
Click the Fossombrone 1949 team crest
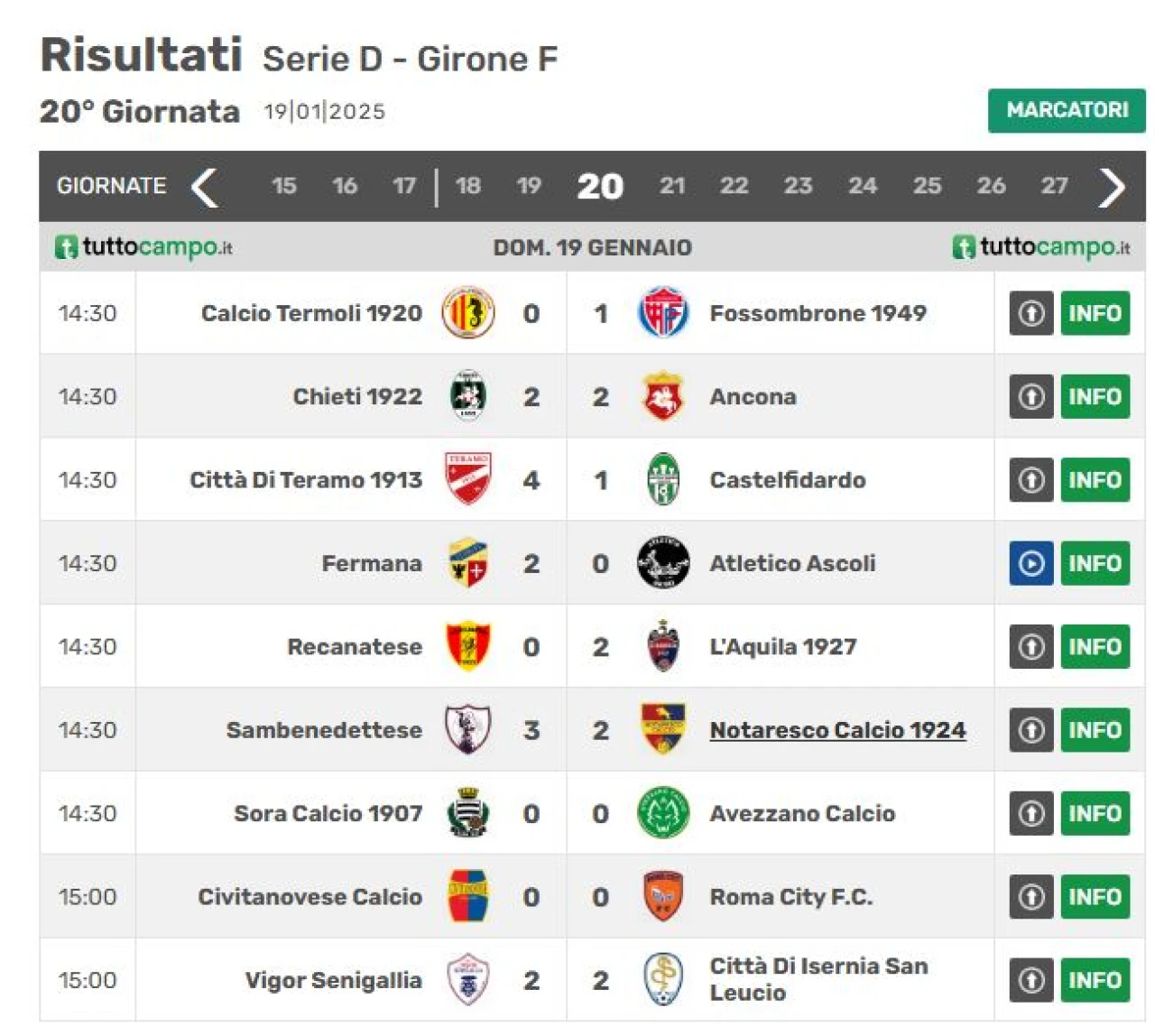click(x=663, y=313)
